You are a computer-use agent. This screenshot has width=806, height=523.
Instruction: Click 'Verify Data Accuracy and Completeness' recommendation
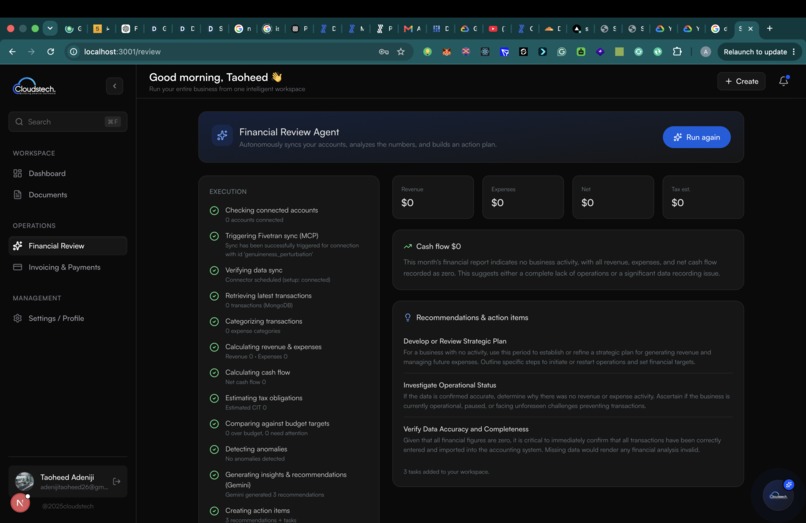pyautogui.click(x=466, y=429)
